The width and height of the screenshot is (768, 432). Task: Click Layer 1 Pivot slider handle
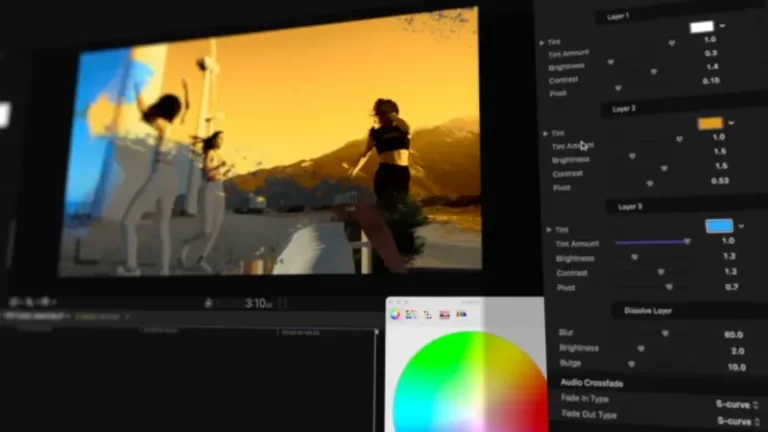click(x=618, y=88)
